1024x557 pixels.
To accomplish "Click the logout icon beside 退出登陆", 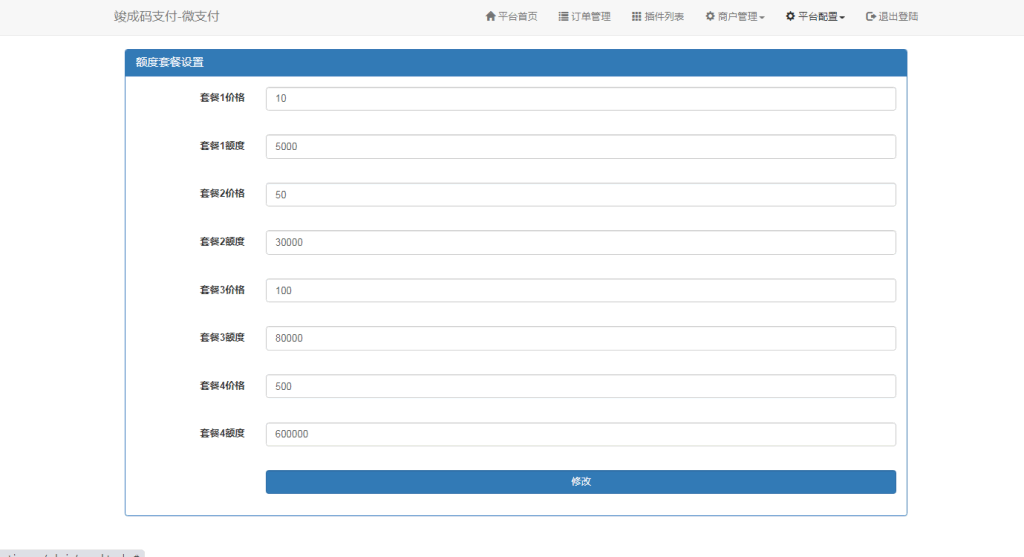I will [x=871, y=17].
